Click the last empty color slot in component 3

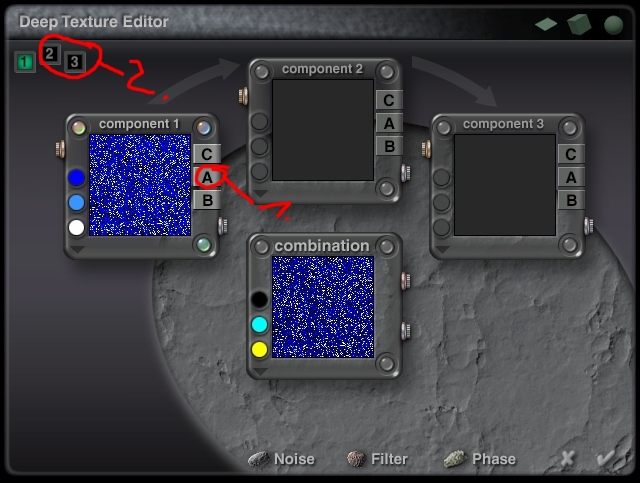coord(442,227)
